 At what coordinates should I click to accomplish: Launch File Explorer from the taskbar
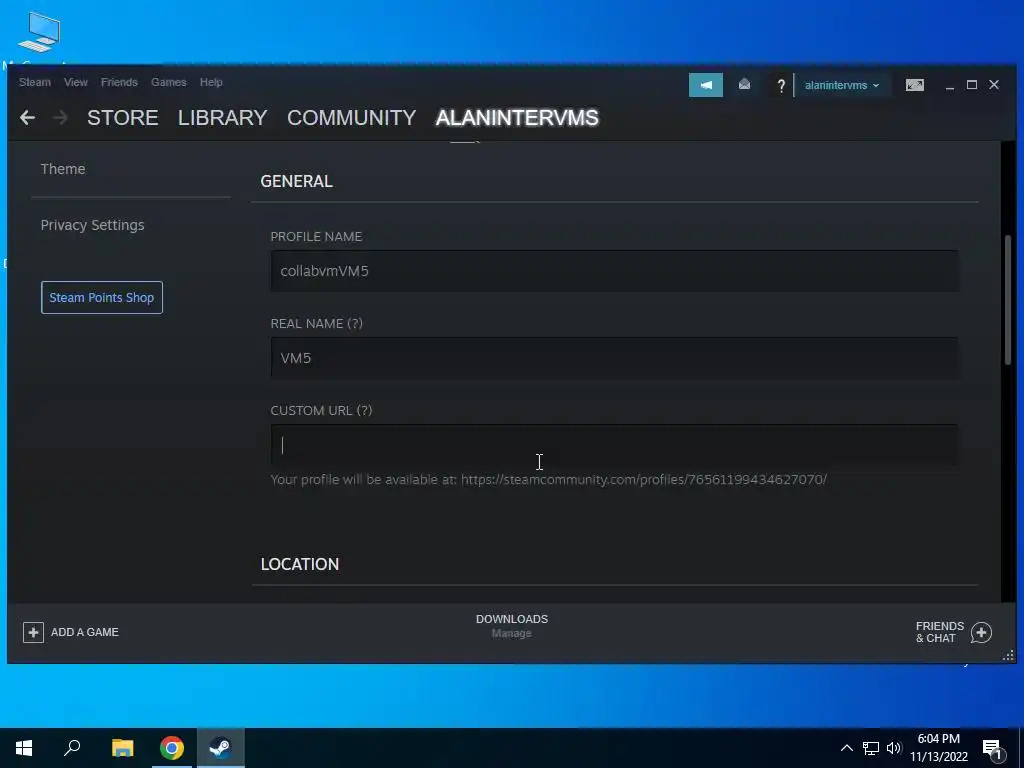122,748
